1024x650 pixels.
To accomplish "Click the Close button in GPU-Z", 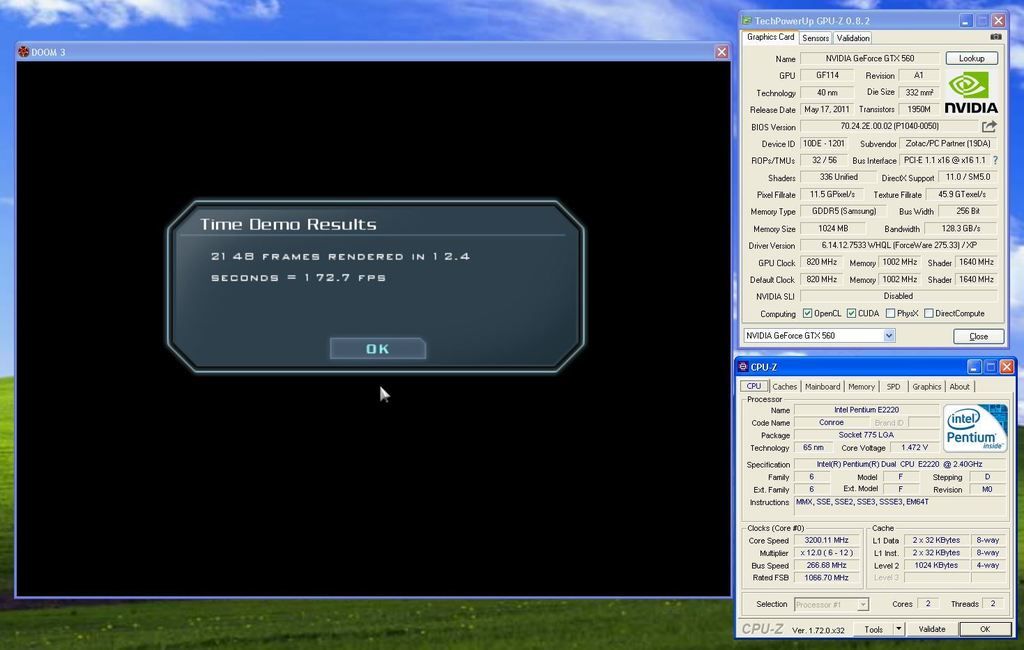I will click(x=978, y=336).
